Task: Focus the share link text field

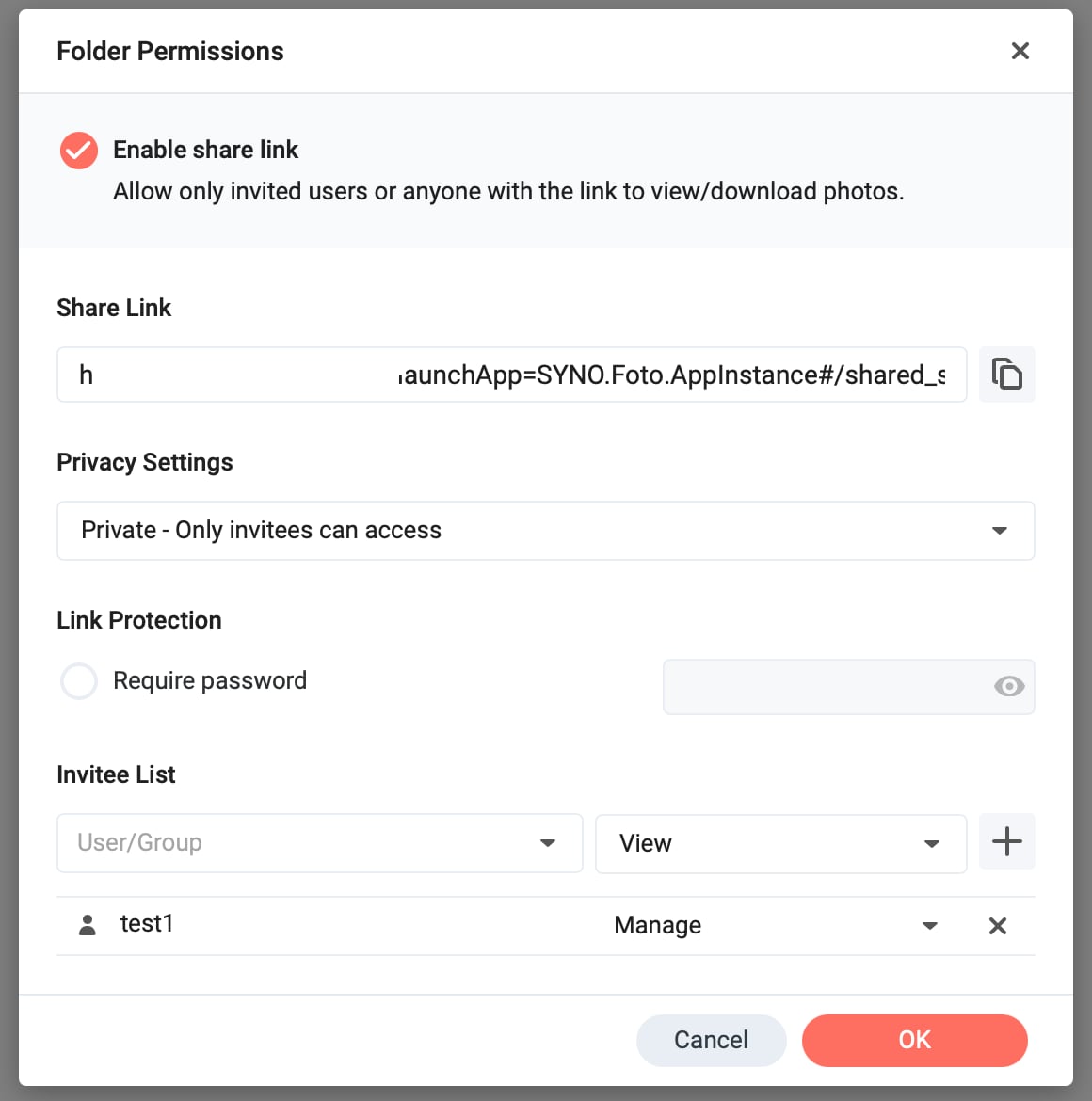Action: click(511, 375)
